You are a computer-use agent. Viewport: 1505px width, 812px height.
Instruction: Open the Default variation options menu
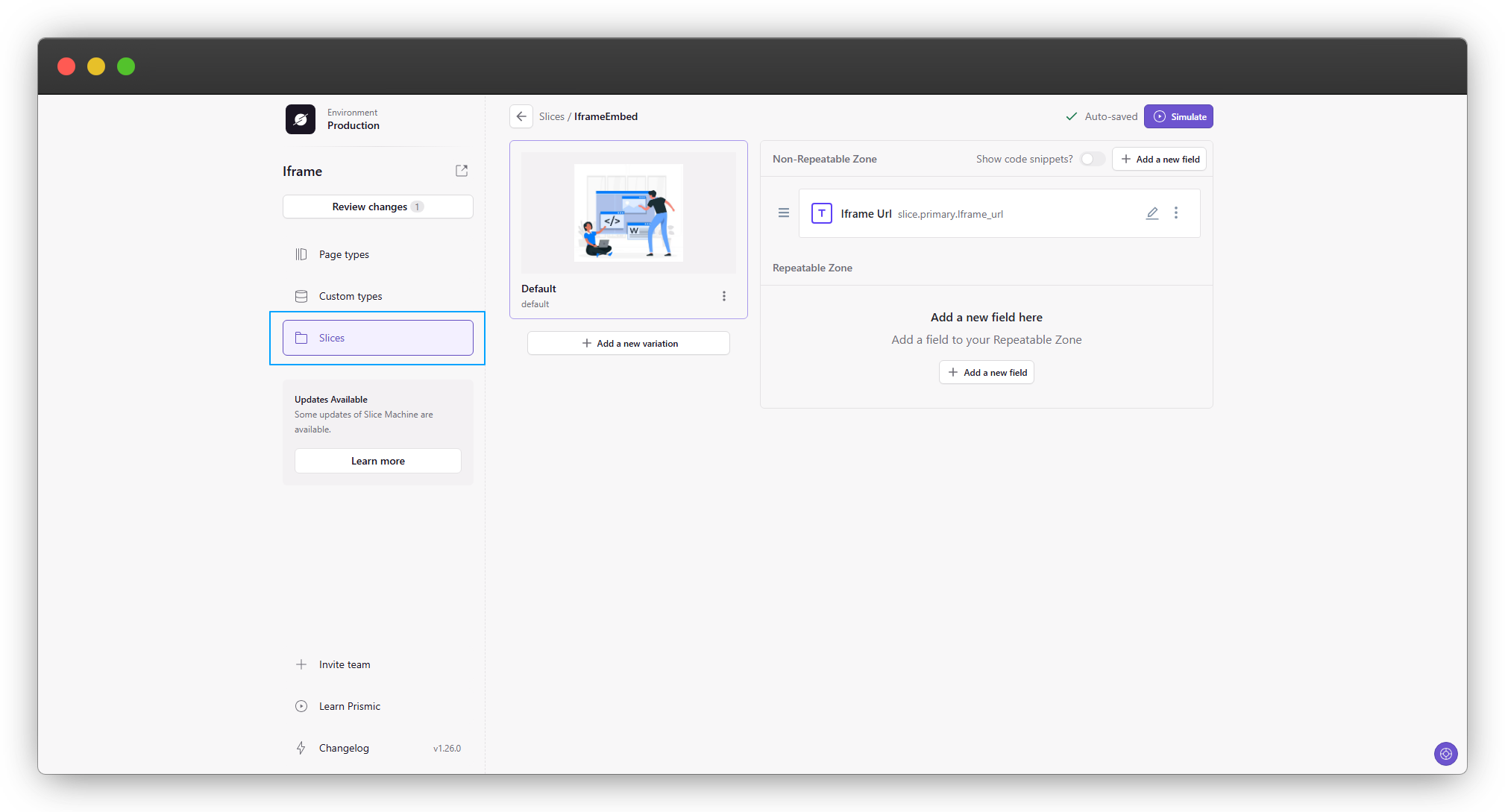(724, 296)
